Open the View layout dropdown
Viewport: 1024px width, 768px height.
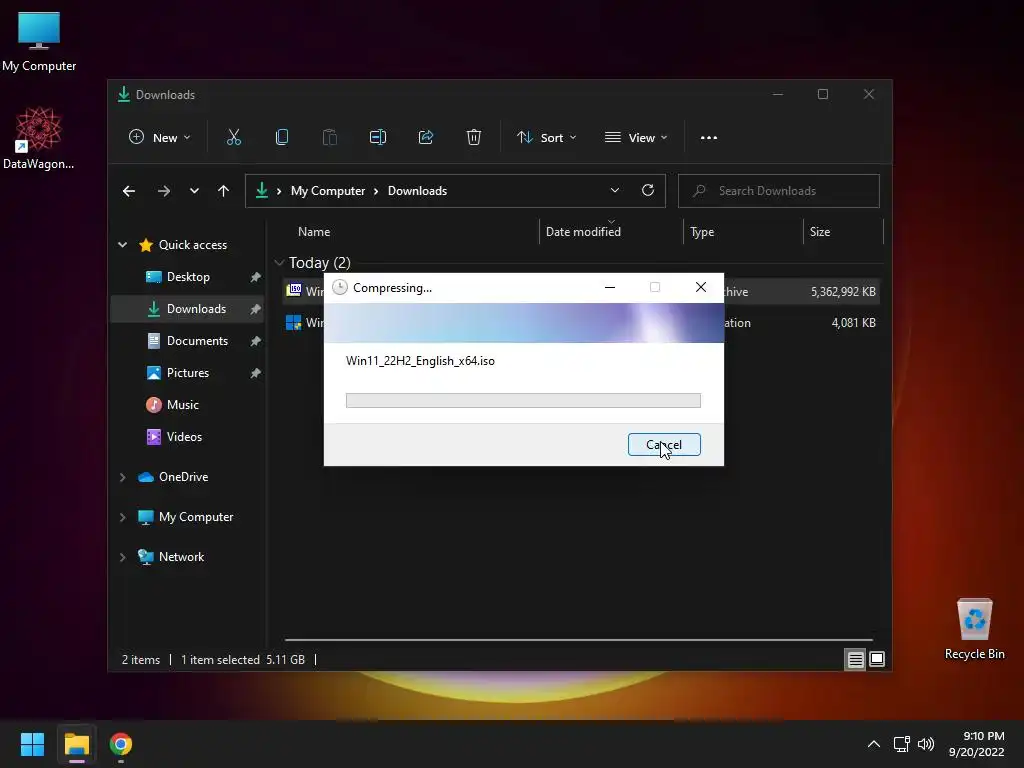(636, 137)
